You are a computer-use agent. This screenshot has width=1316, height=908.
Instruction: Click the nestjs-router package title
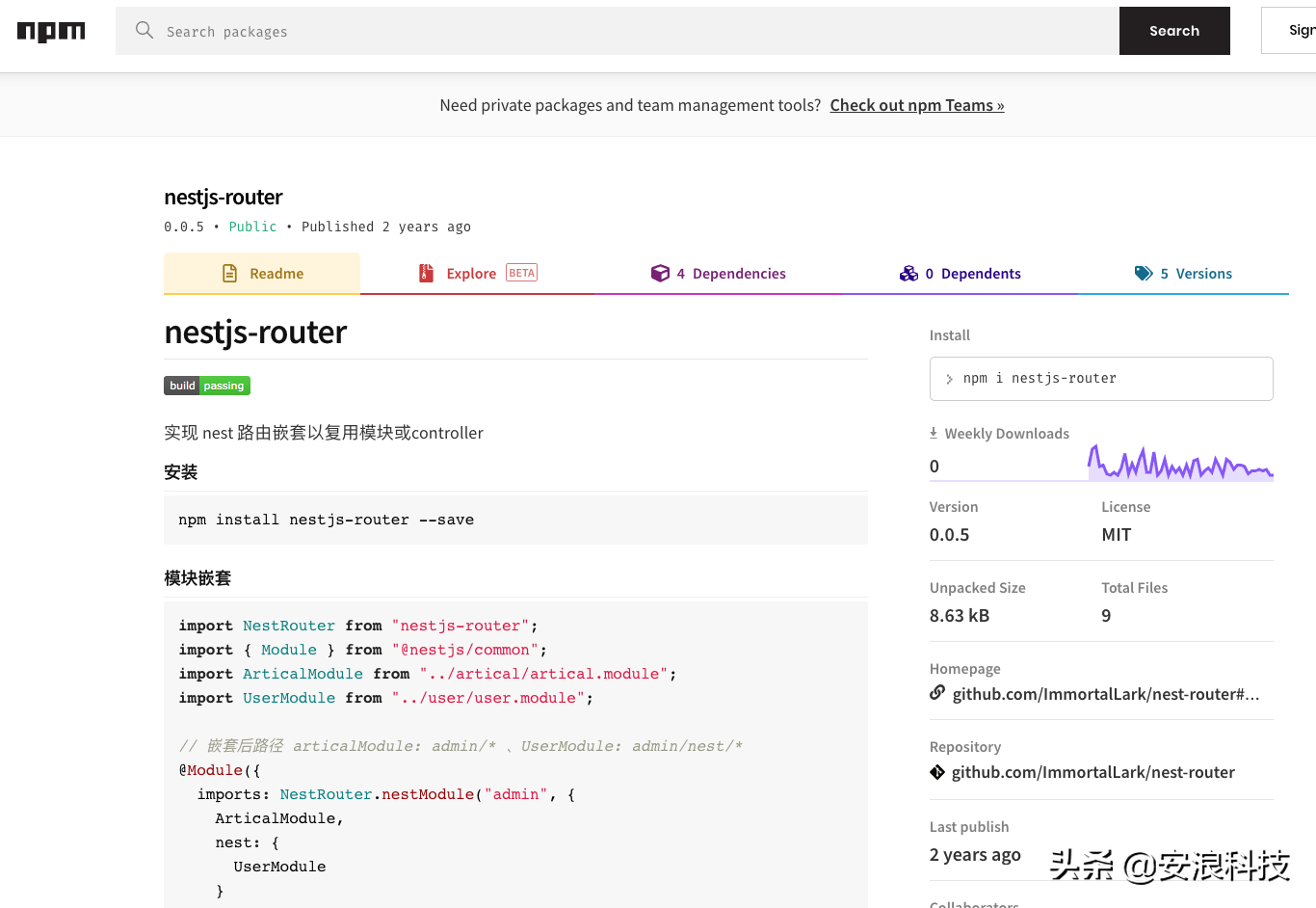tap(224, 197)
